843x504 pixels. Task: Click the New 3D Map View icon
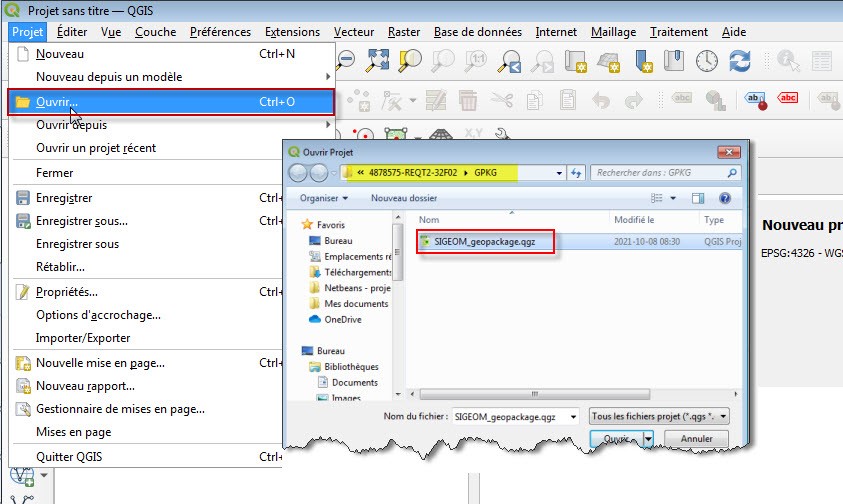coord(609,61)
